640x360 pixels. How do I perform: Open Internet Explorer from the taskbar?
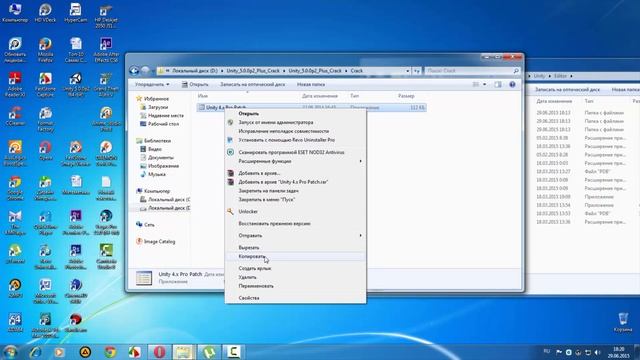click(x=35, y=352)
